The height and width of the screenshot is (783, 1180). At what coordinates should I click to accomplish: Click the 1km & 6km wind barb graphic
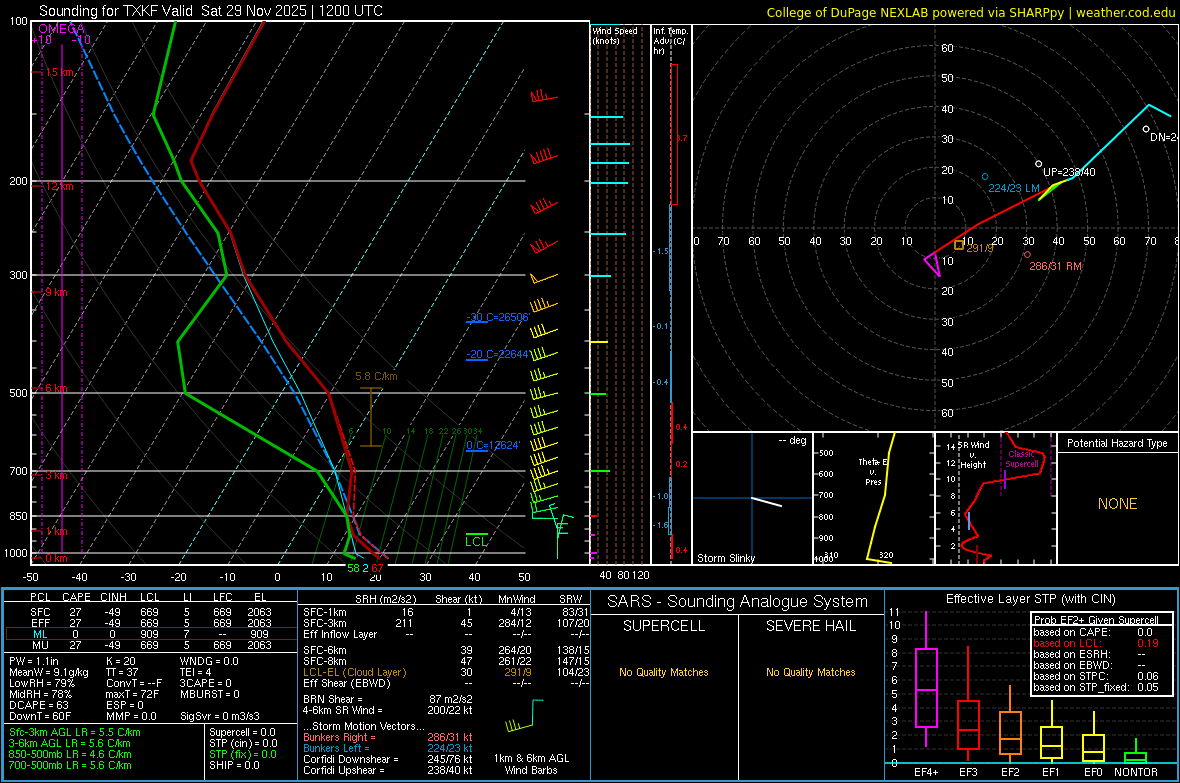coord(525,715)
